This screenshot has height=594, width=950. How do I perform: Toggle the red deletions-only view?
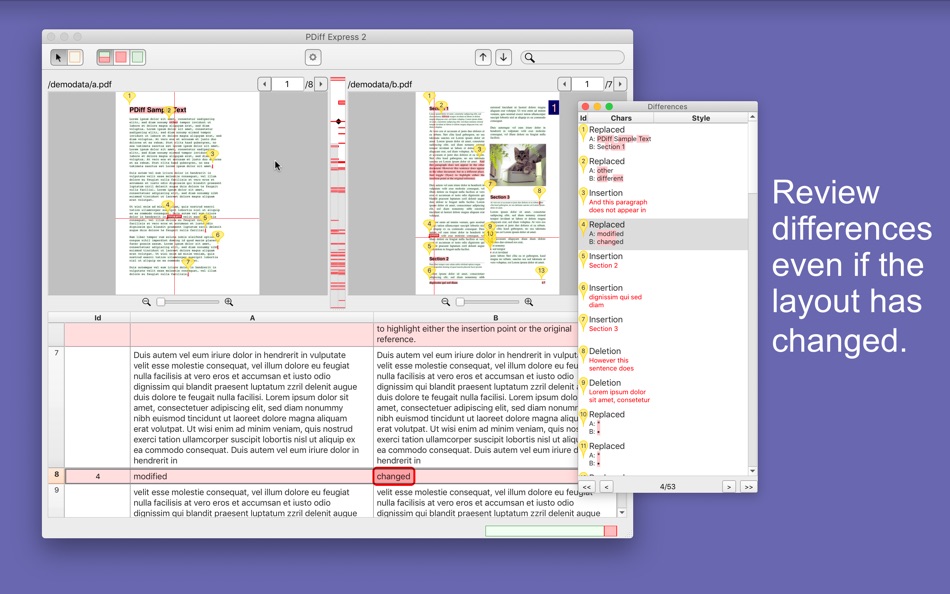[121, 58]
